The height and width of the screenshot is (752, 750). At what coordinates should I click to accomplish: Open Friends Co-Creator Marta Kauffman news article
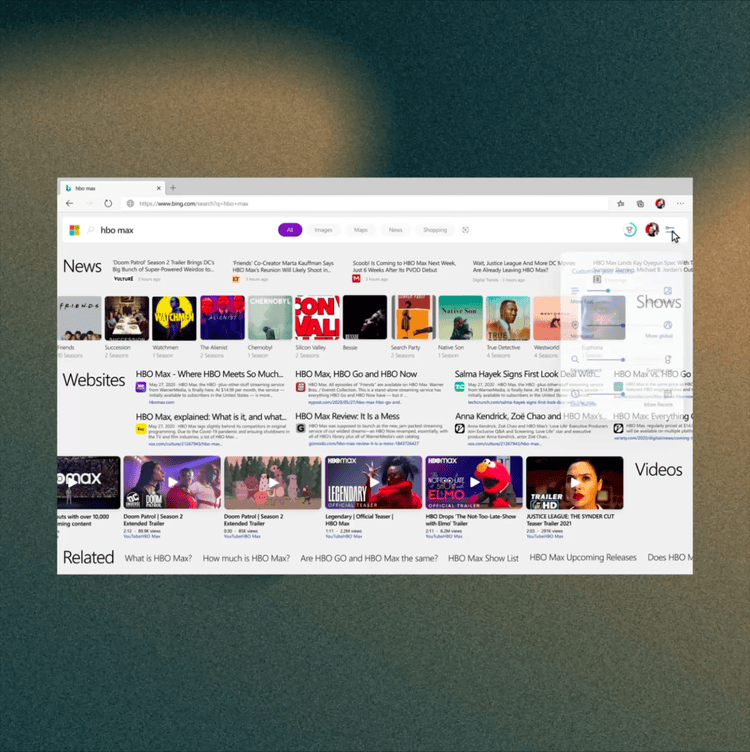coord(283,266)
